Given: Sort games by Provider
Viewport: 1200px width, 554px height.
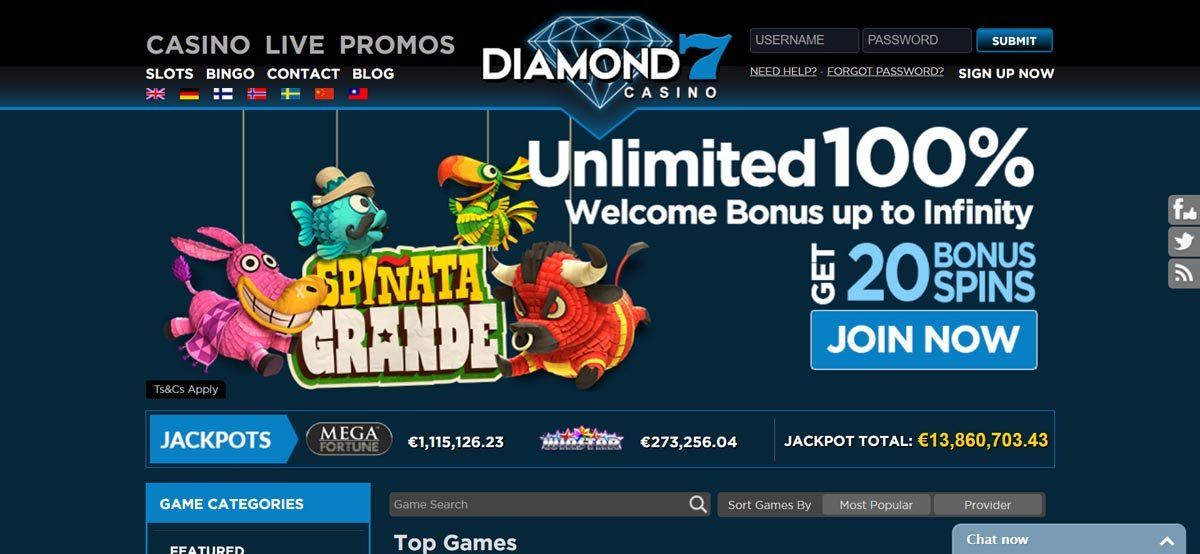Looking at the screenshot, I should point(988,505).
